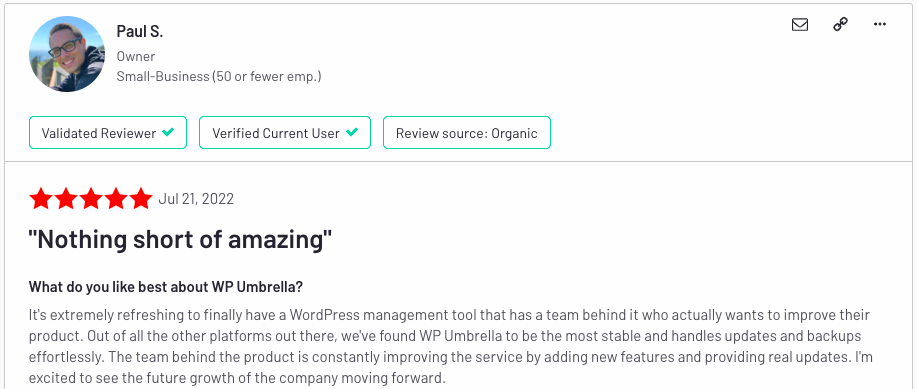
Task: Click the envelope email share icon
Action: click(x=799, y=25)
